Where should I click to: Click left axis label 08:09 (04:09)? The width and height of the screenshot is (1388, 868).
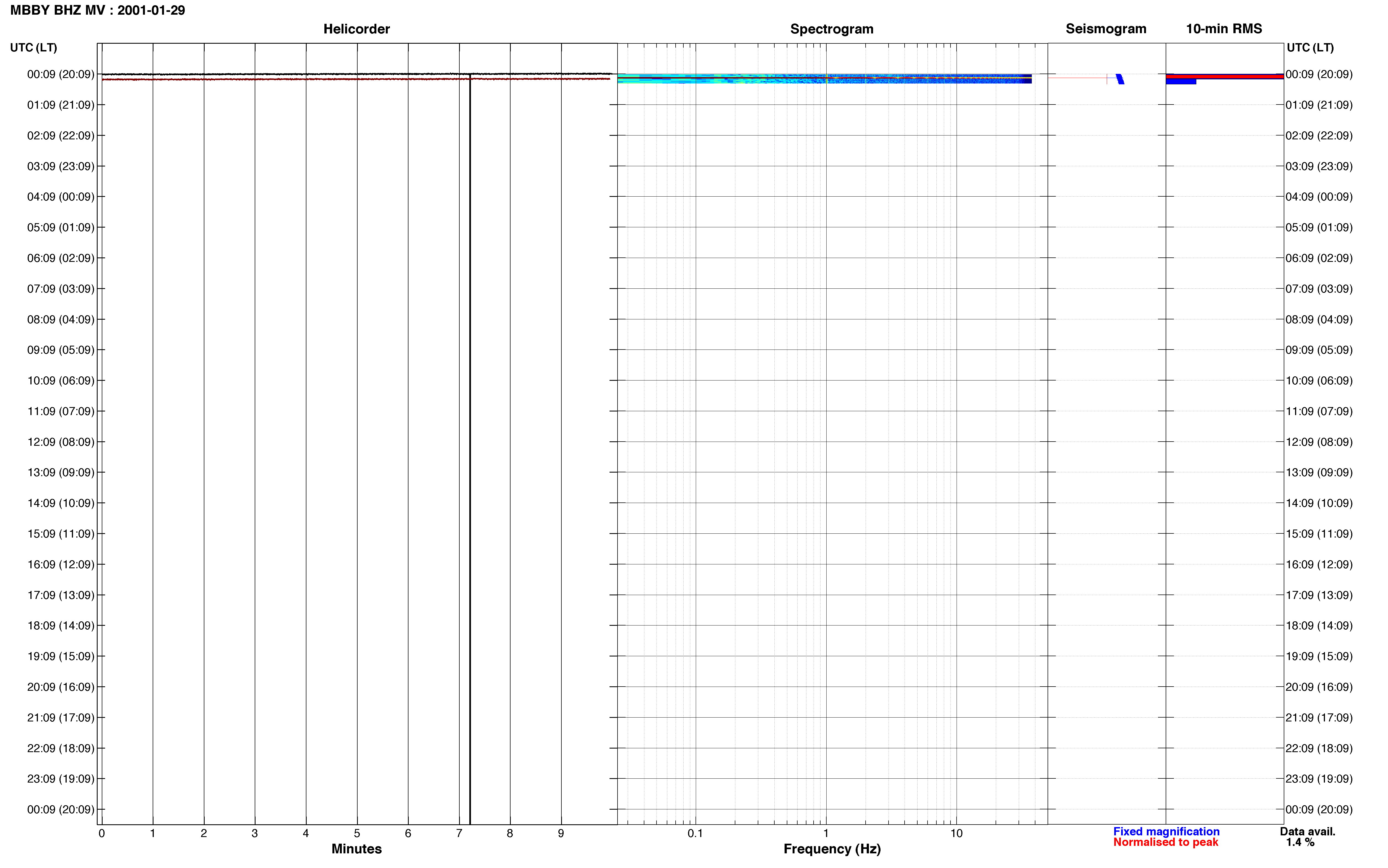pyautogui.click(x=61, y=319)
